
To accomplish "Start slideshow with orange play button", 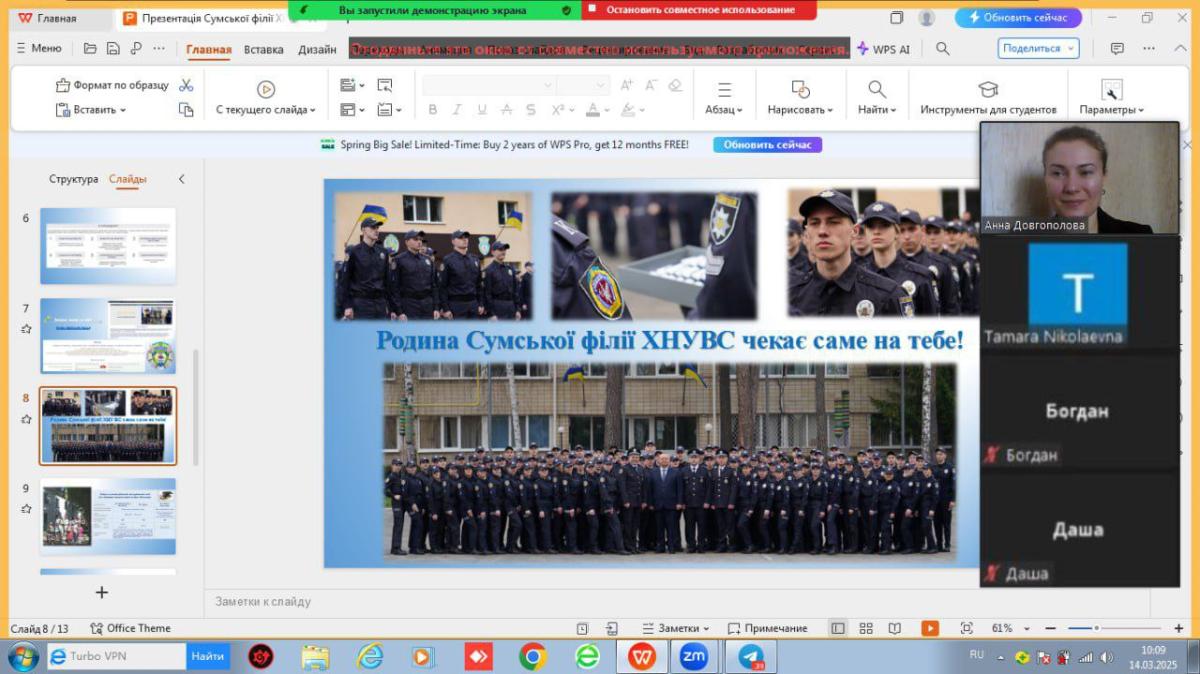I will (x=930, y=628).
